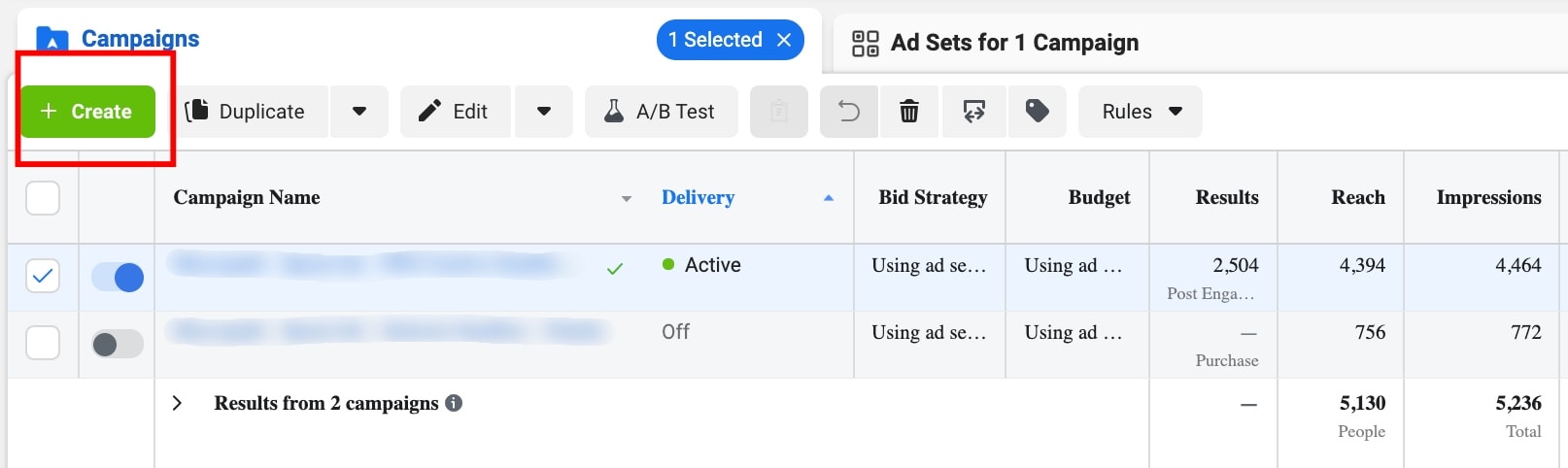Tick the select-all campaigns header checkbox
1568x468 pixels.
[43, 198]
